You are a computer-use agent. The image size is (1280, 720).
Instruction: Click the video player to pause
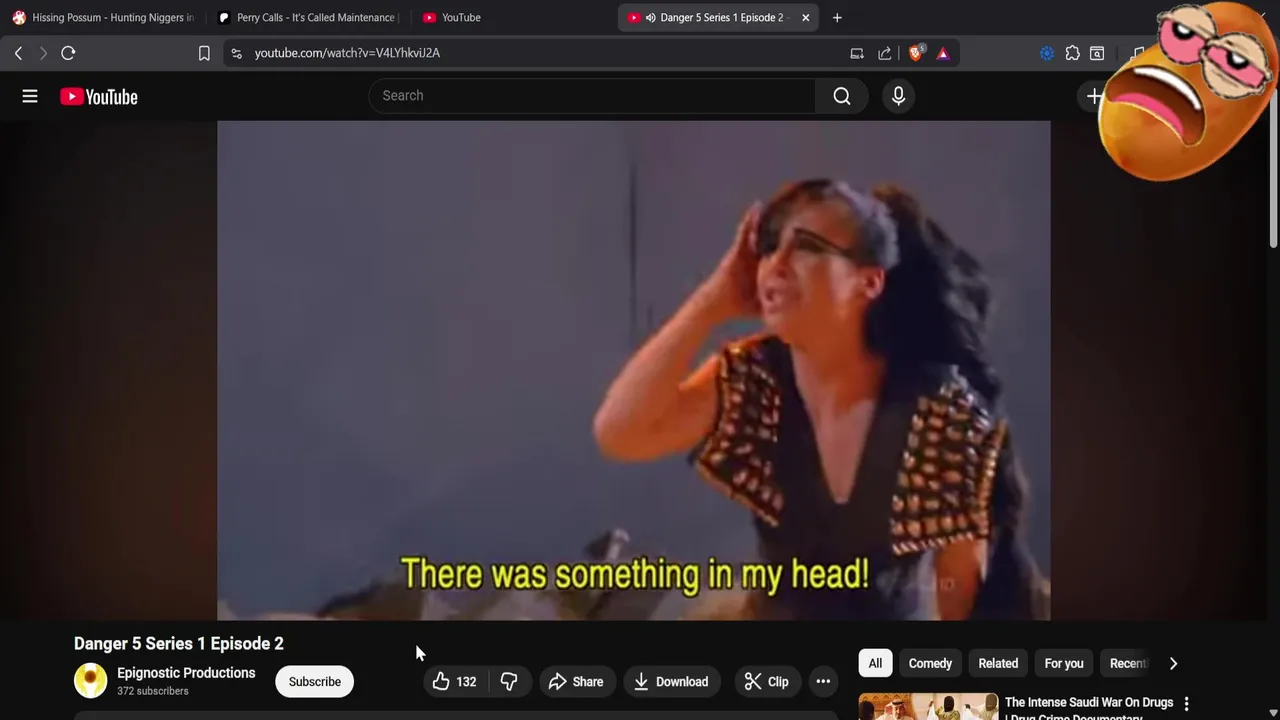click(x=634, y=370)
